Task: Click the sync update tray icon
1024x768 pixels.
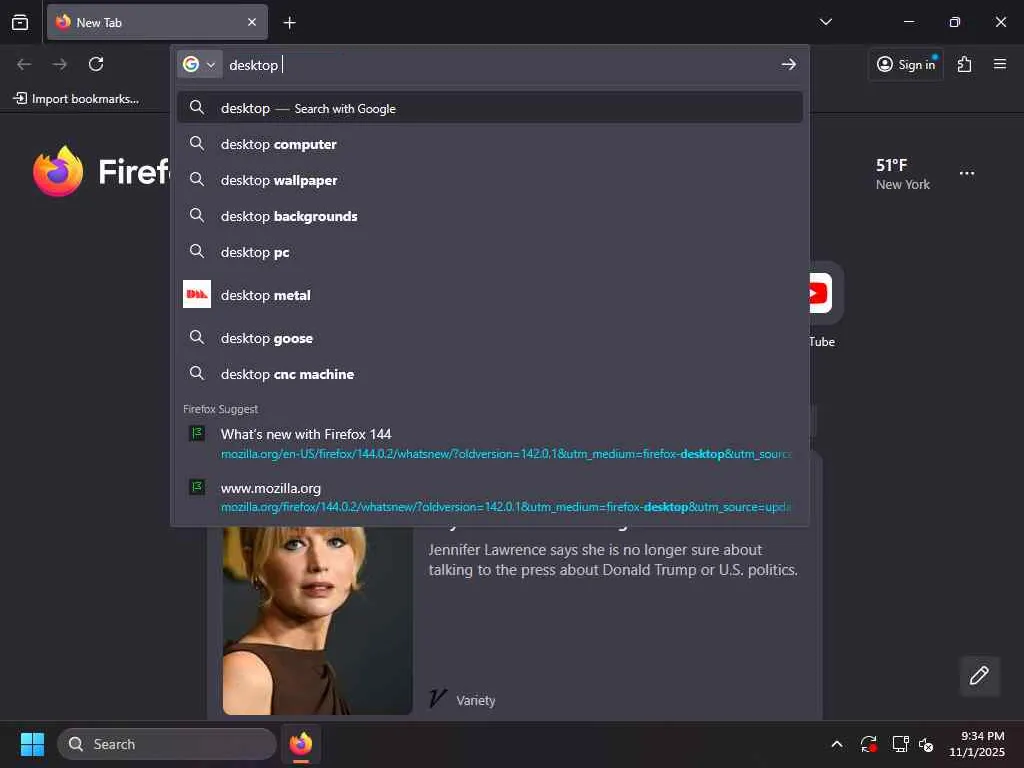Action: [x=869, y=744]
